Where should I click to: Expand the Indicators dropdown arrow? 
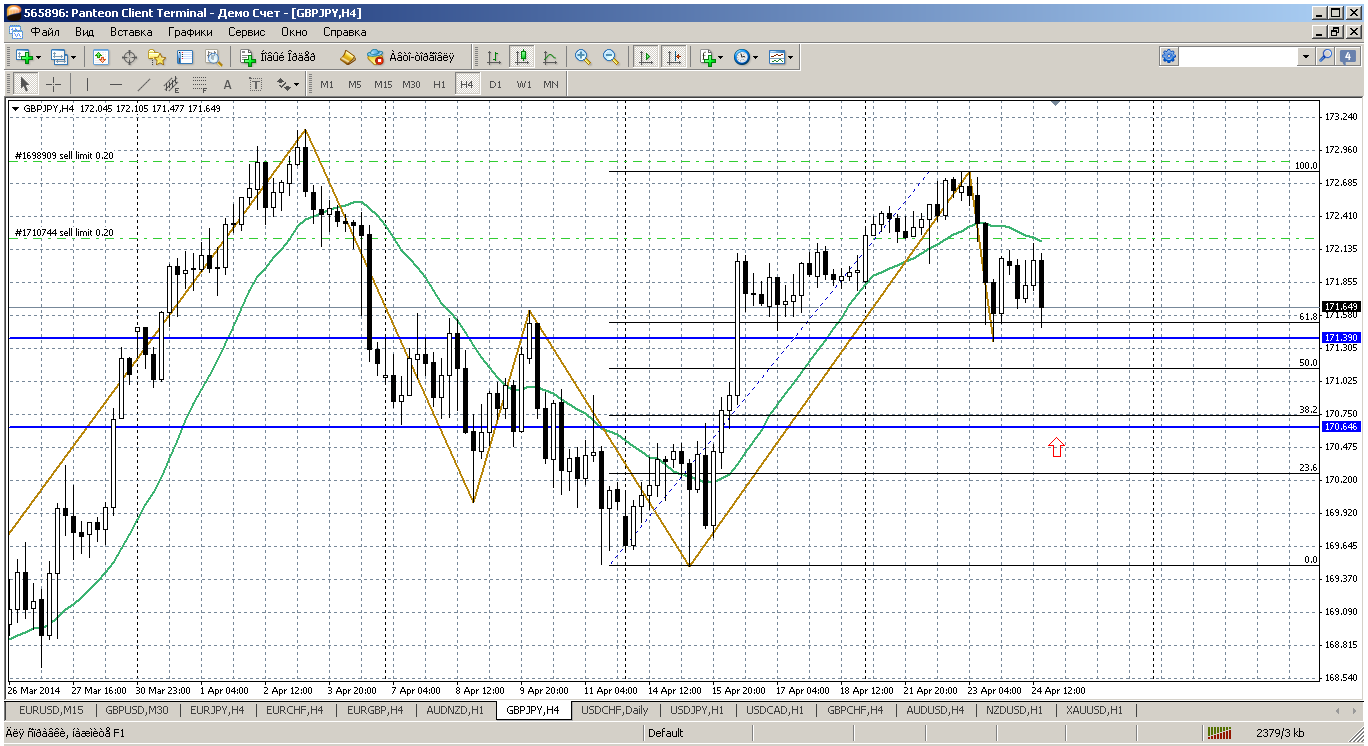[721, 57]
